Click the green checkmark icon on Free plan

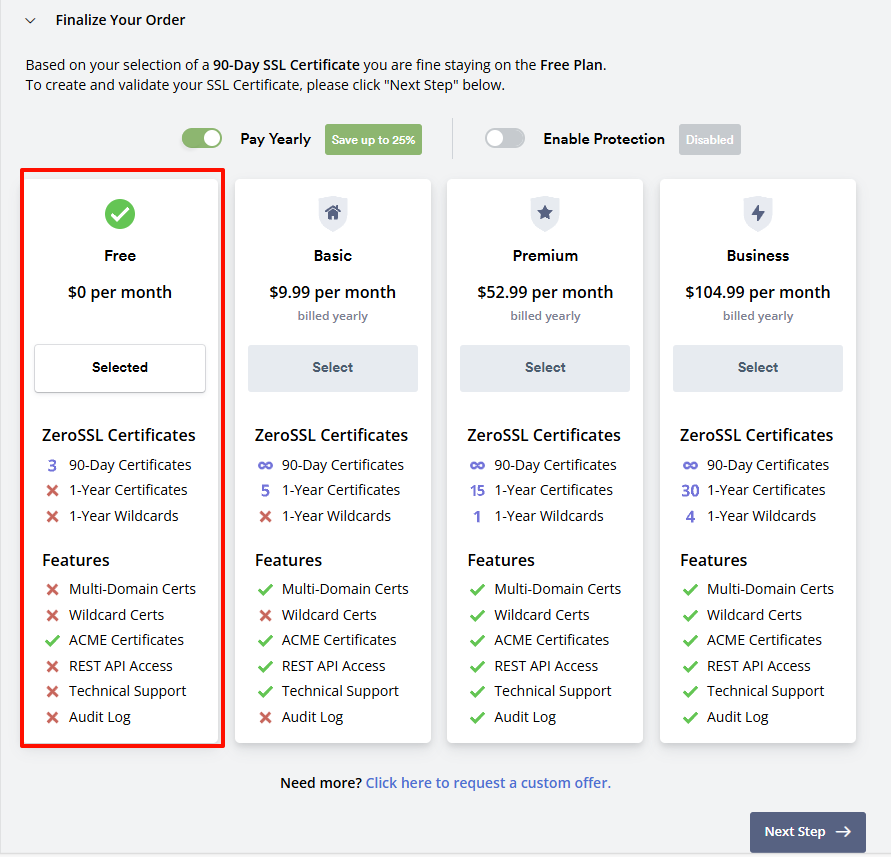(120, 213)
